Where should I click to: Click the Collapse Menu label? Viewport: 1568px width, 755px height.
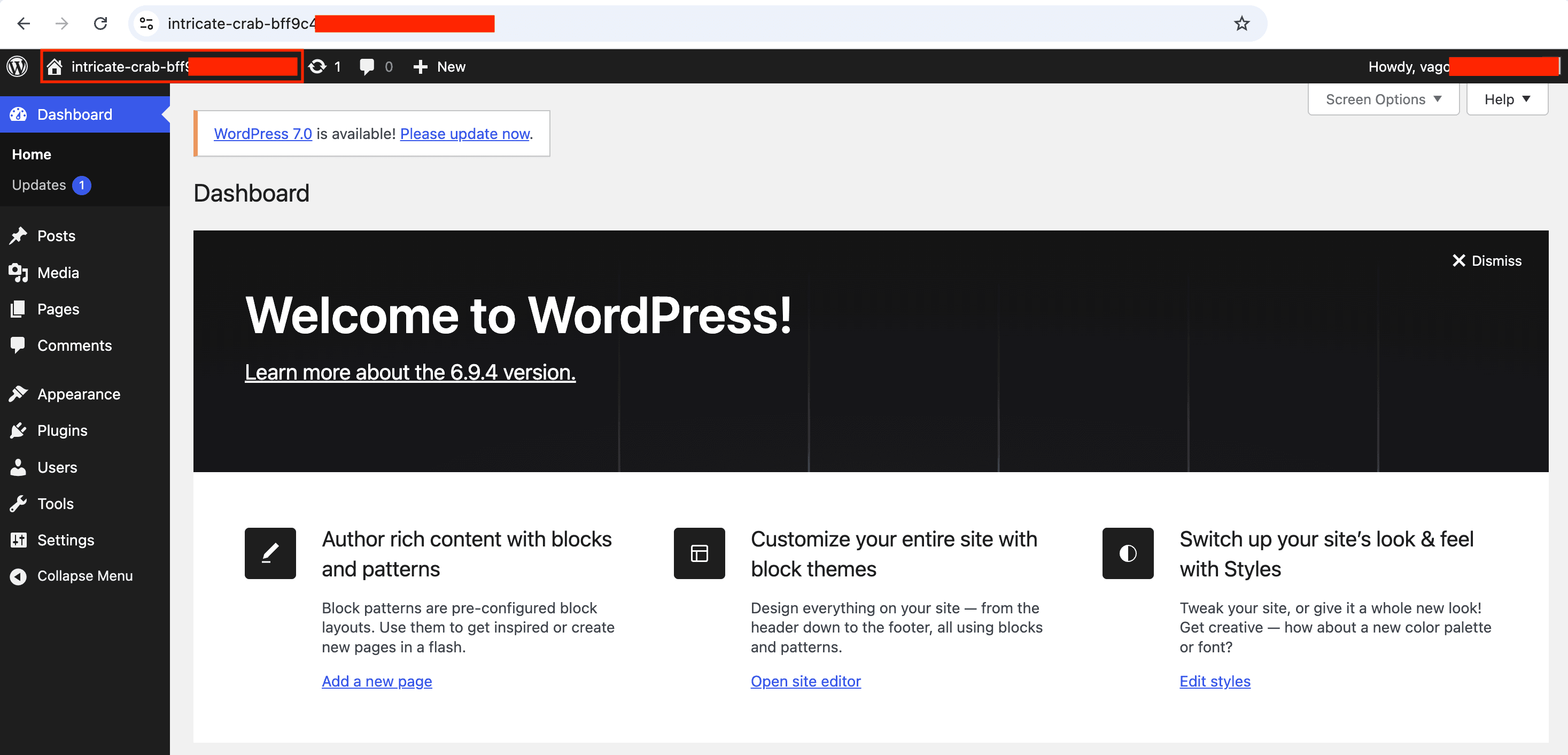(x=84, y=576)
